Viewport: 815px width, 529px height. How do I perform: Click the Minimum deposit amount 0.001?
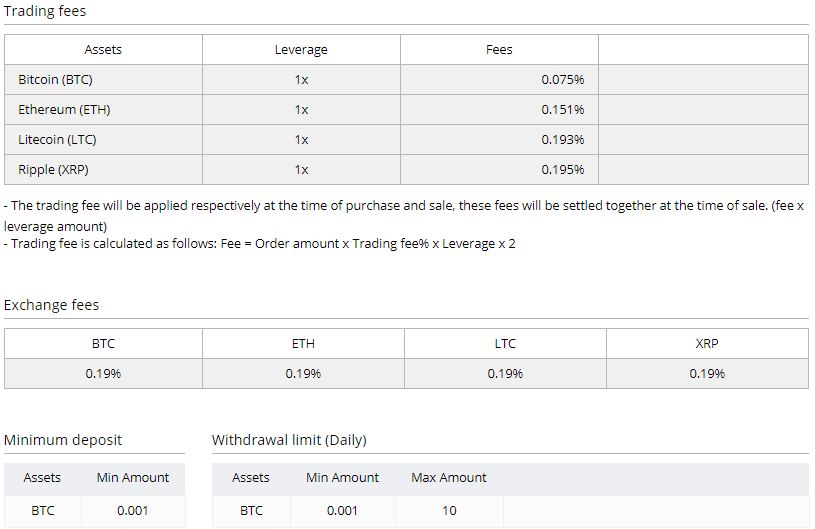coord(132,510)
